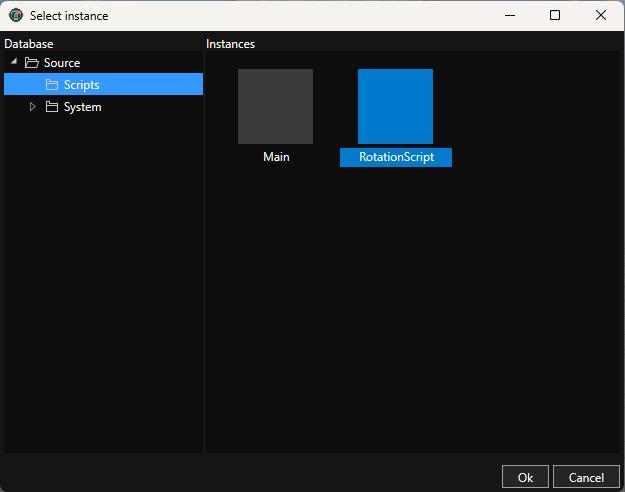Click the Scripts folder icon
Image resolution: width=625 pixels, height=492 pixels.
(52, 85)
